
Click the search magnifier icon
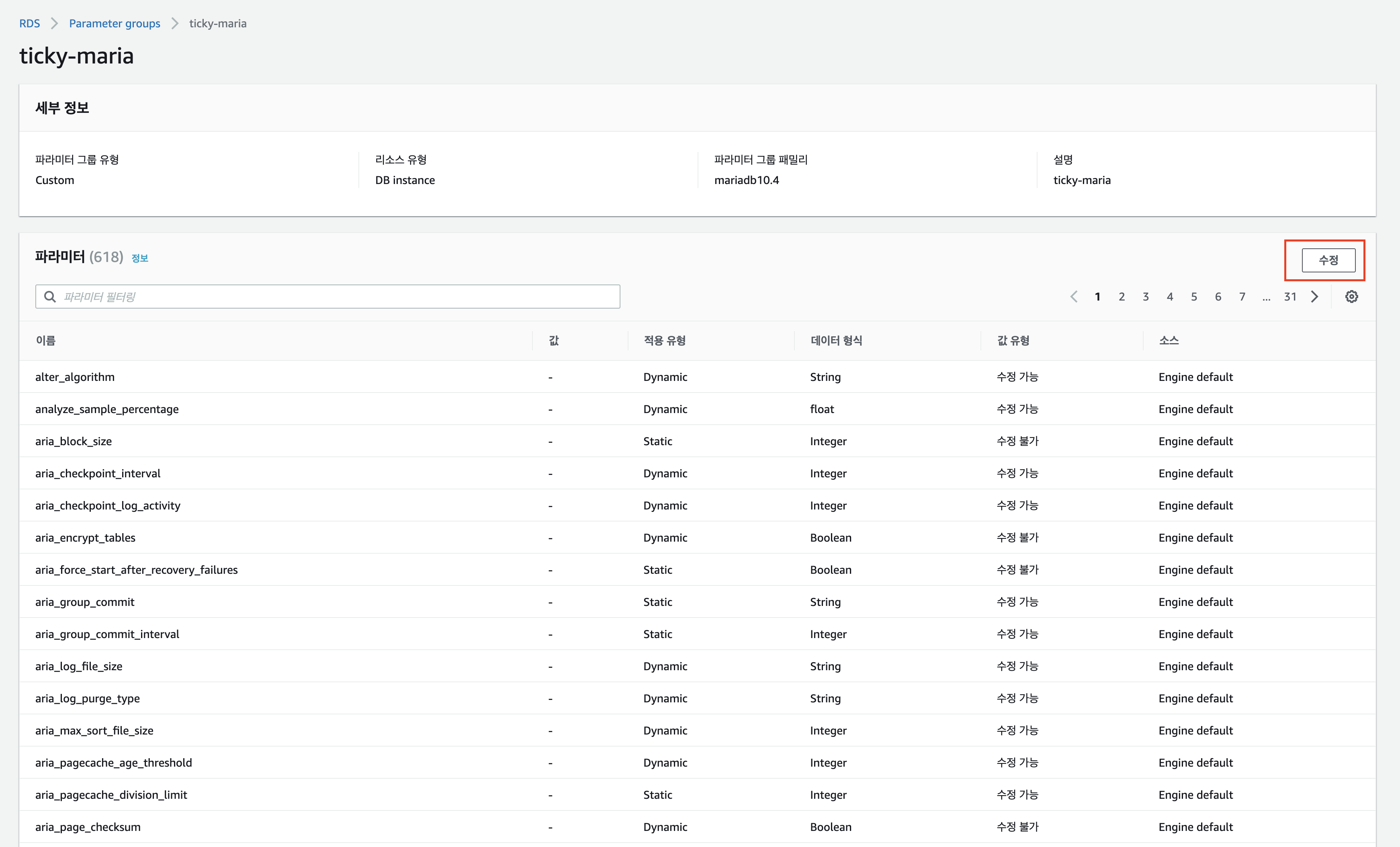tap(50, 297)
